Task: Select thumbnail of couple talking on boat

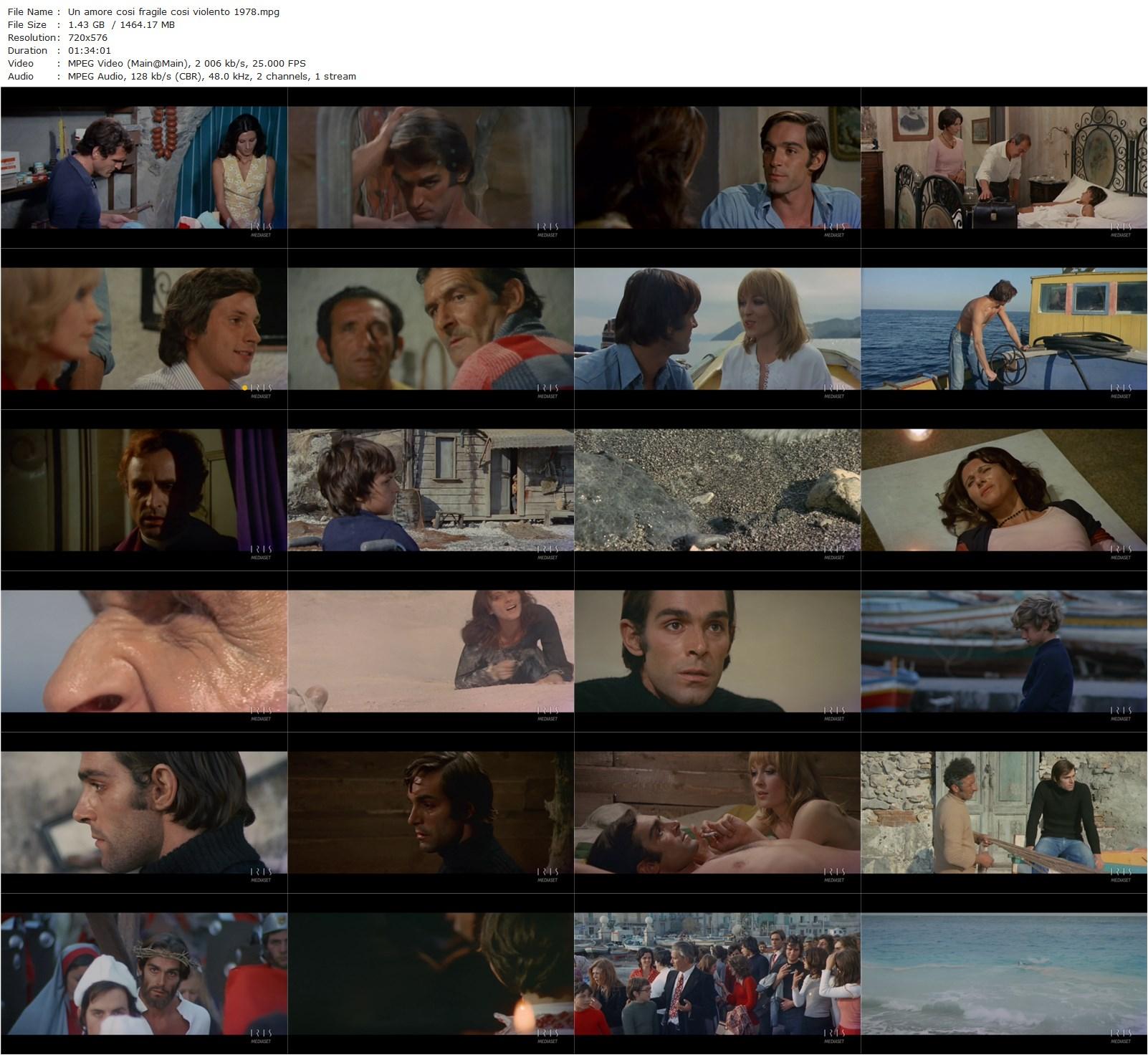Action: (717, 329)
